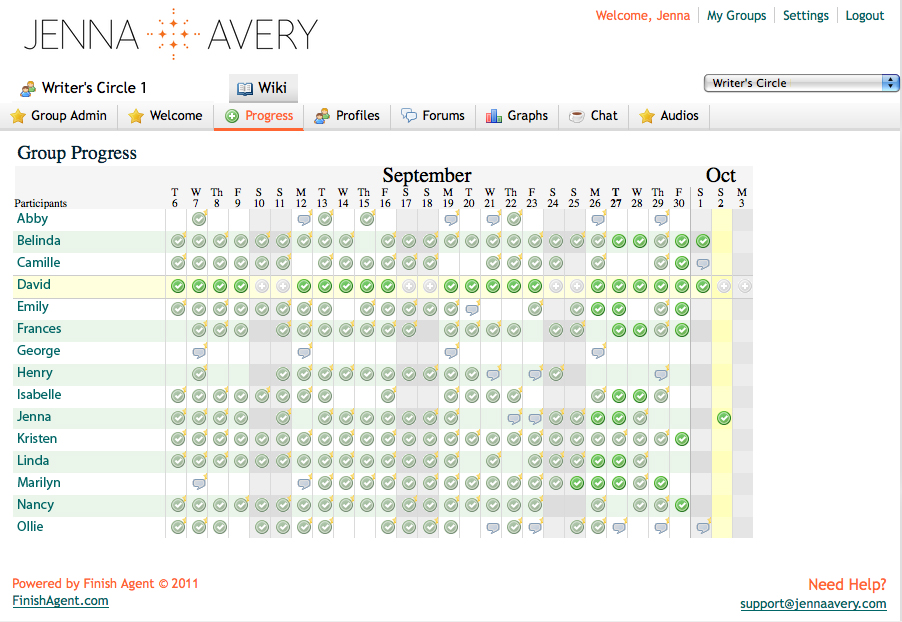Click participant Nancy

click(35, 505)
